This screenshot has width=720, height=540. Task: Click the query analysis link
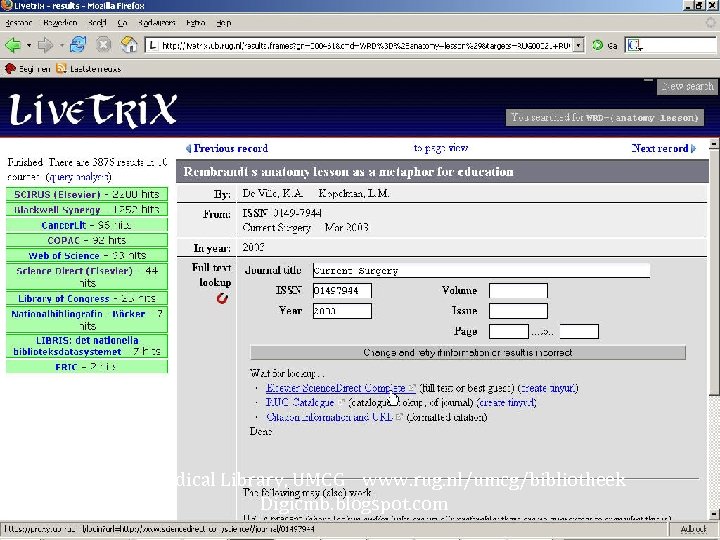coord(79,177)
